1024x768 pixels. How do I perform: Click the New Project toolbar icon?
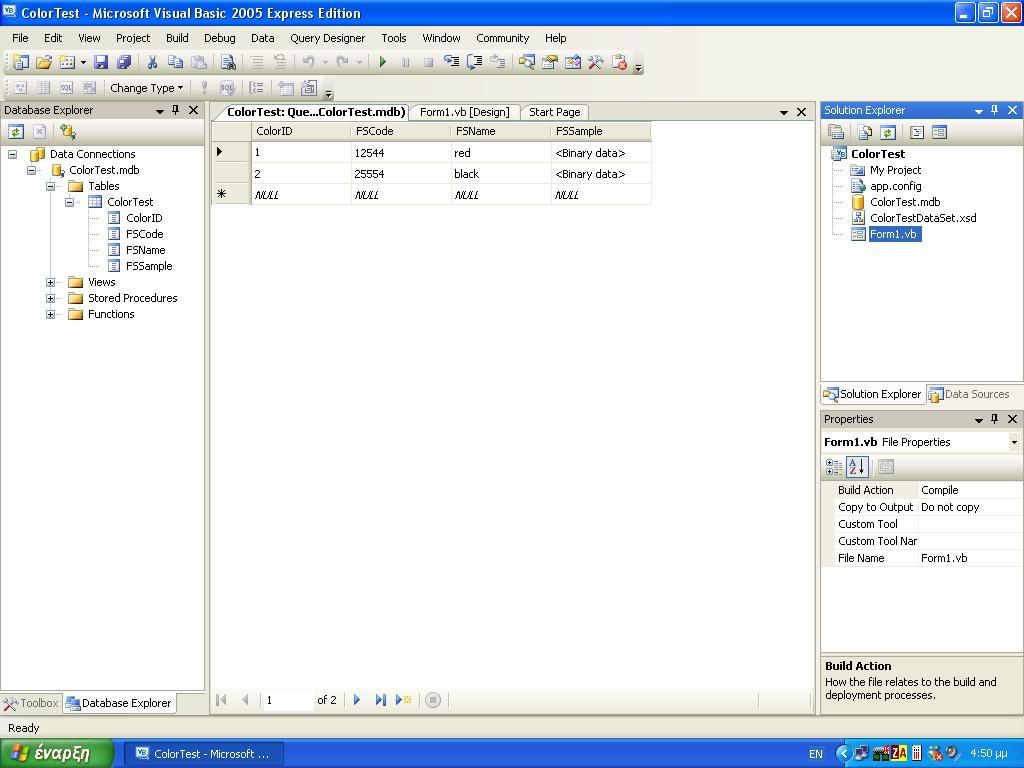click(21, 62)
